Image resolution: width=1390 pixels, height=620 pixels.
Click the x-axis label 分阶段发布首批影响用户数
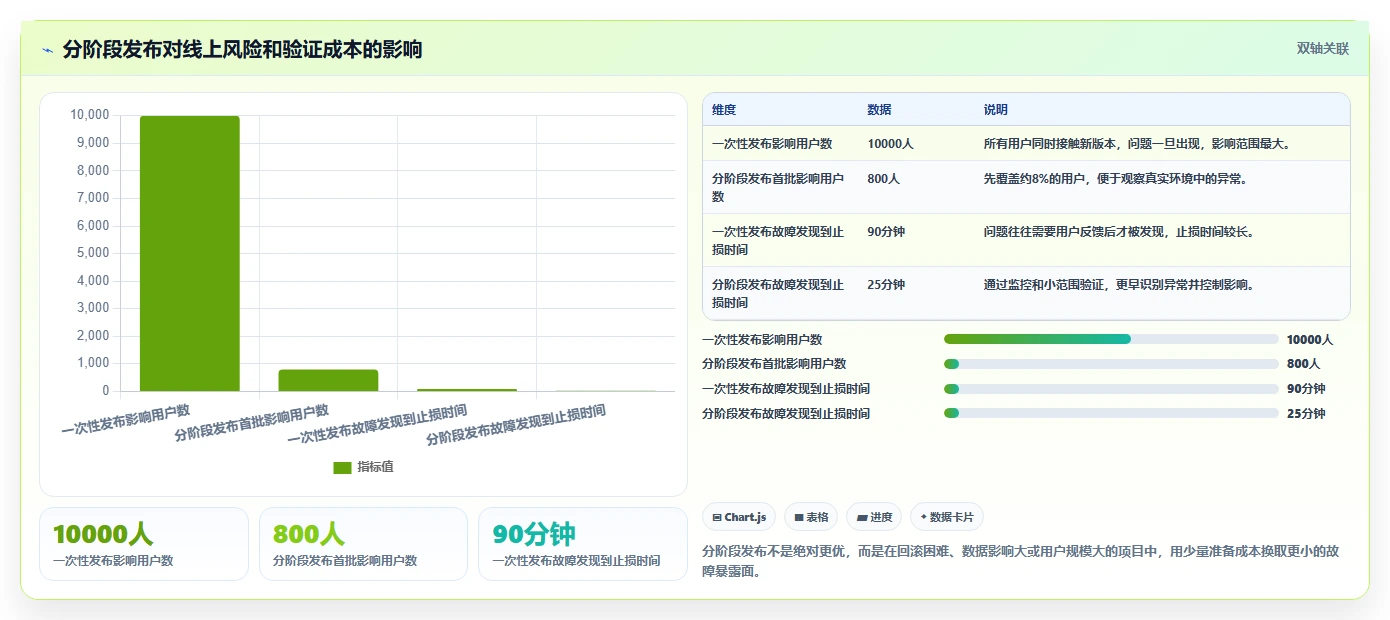click(x=252, y=423)
